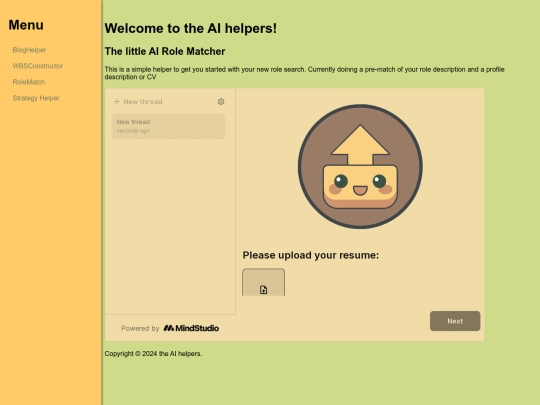540x405 pixels.
Task: Click the Menu heading in sidebar
Action: click(x=26, y=25)
